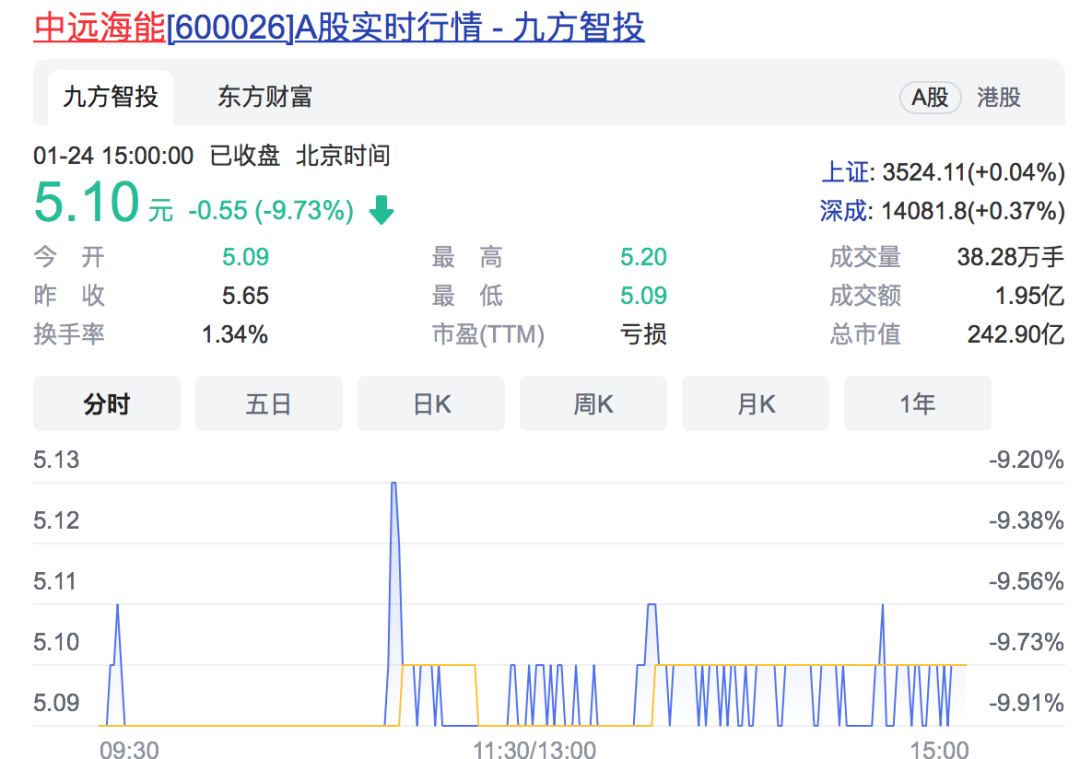Click the 昨收 value 5.65
1080x759 pixels.
click(245, 296)
